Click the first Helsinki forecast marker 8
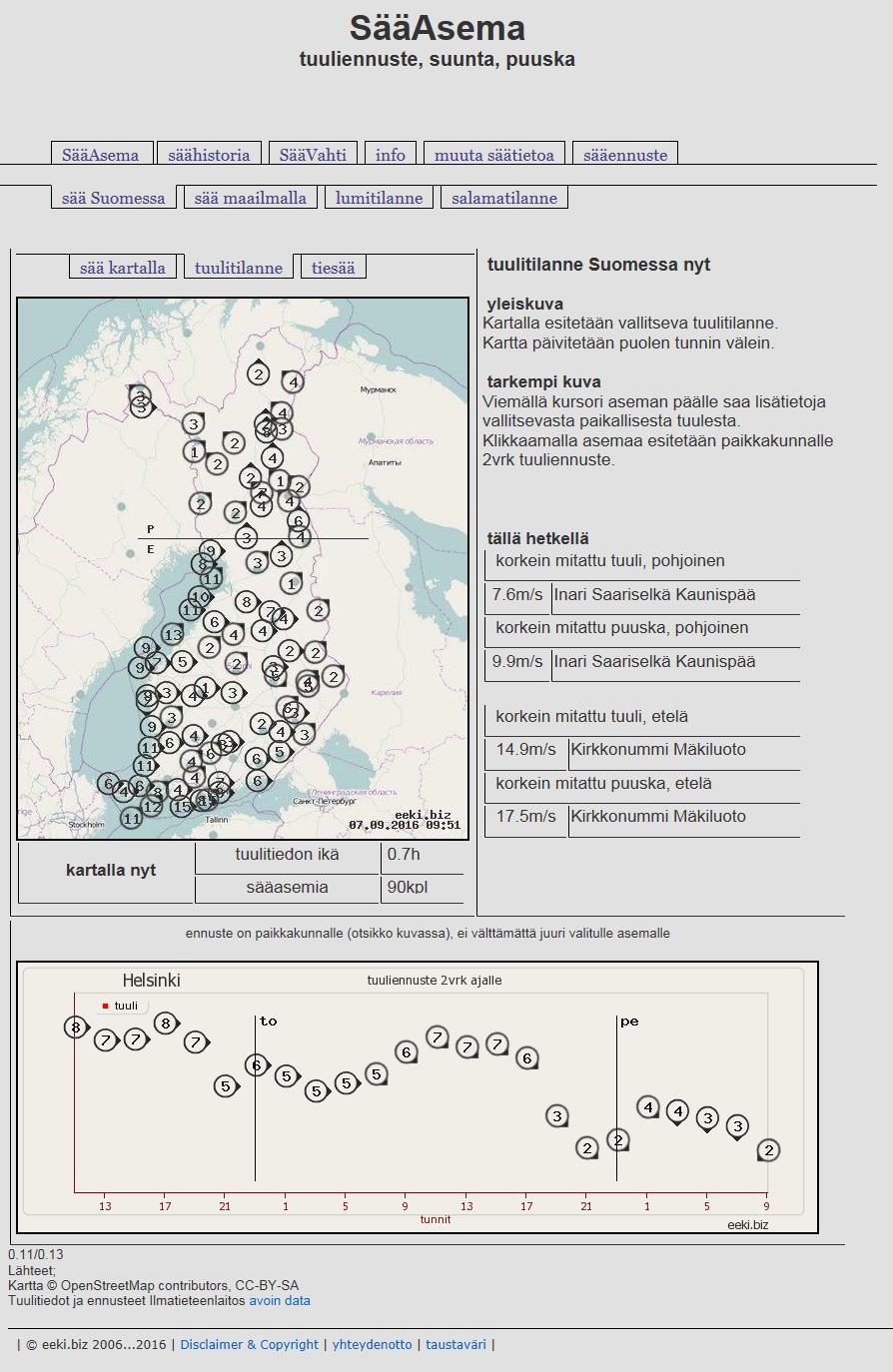Viewport: 893px width, 1372px height. [76, 1027]
